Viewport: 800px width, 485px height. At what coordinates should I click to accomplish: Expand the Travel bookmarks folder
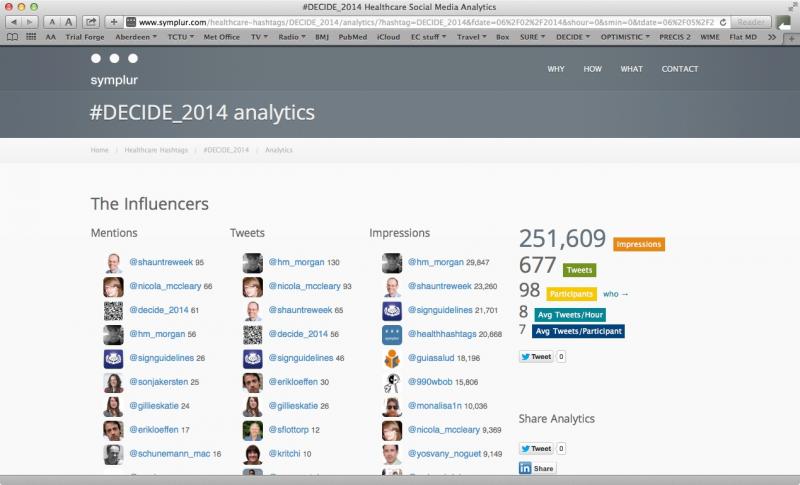coord(471,37)
